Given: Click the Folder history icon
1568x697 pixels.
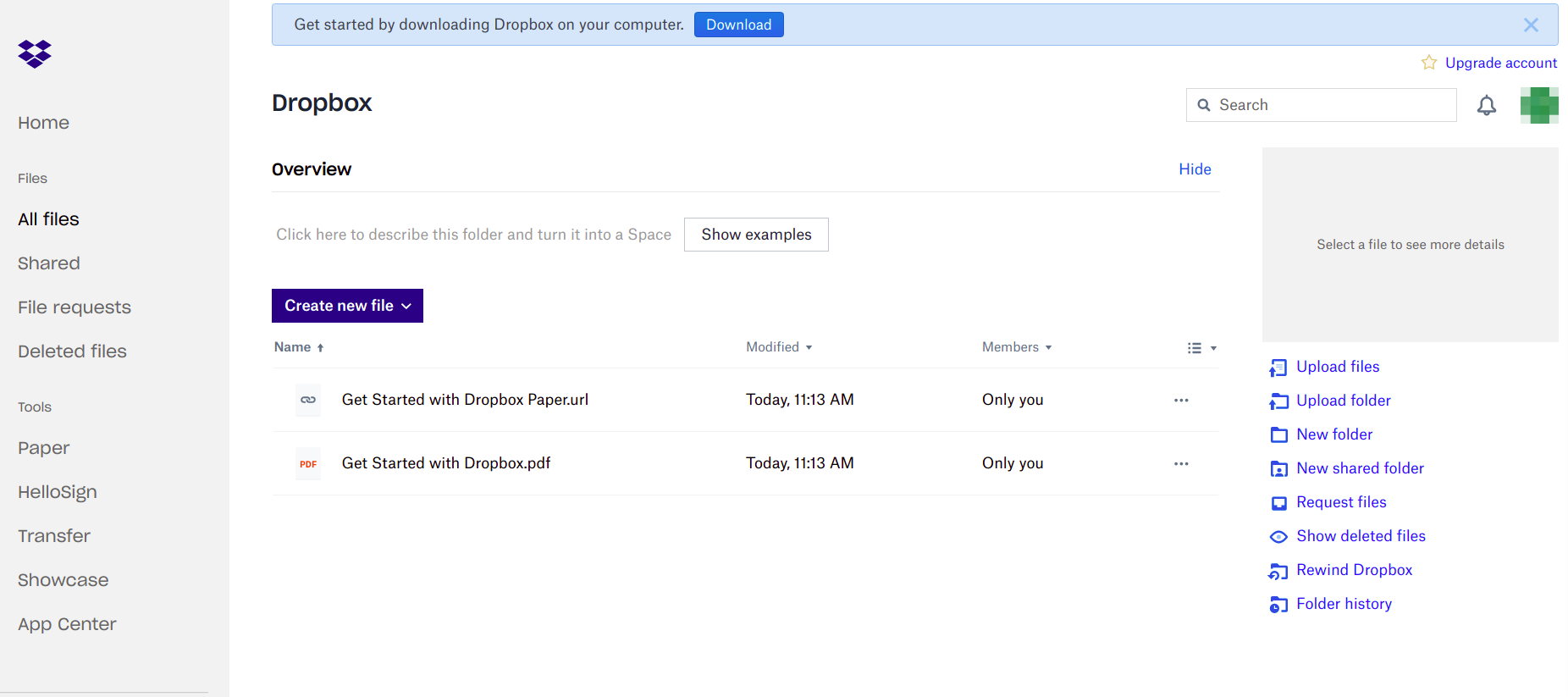Looking at the screenshot, I should 1278,605.
